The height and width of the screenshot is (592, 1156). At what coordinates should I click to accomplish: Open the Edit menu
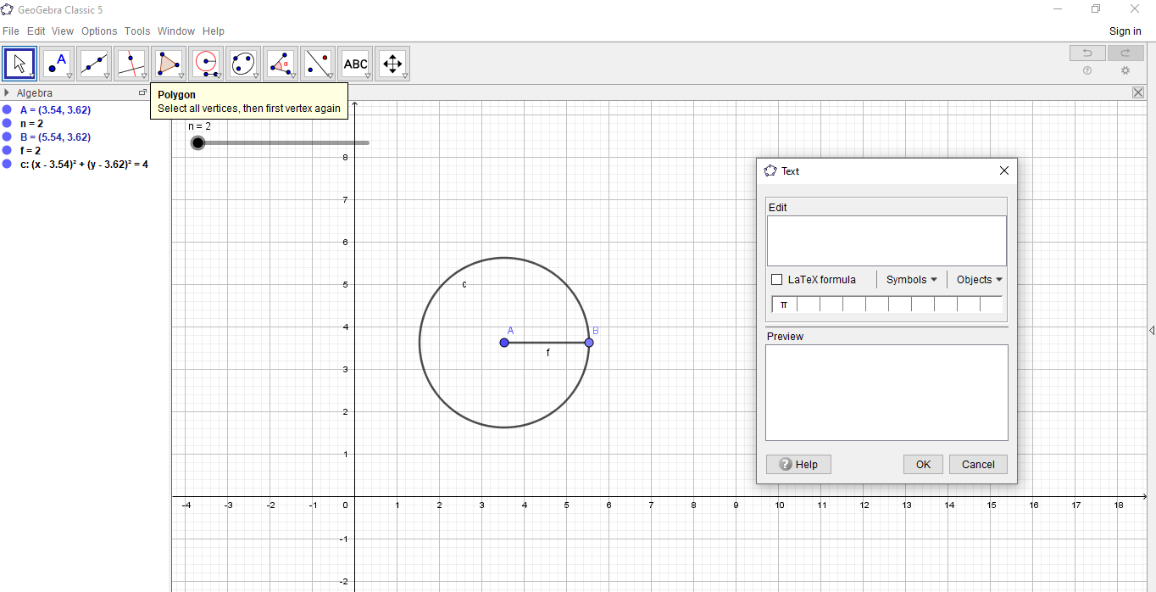click(x=36, y=31)
